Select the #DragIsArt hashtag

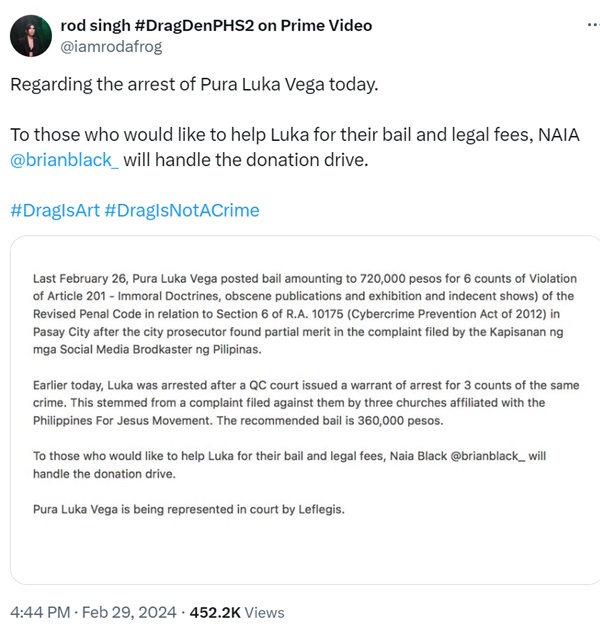(x=54, y=210)
